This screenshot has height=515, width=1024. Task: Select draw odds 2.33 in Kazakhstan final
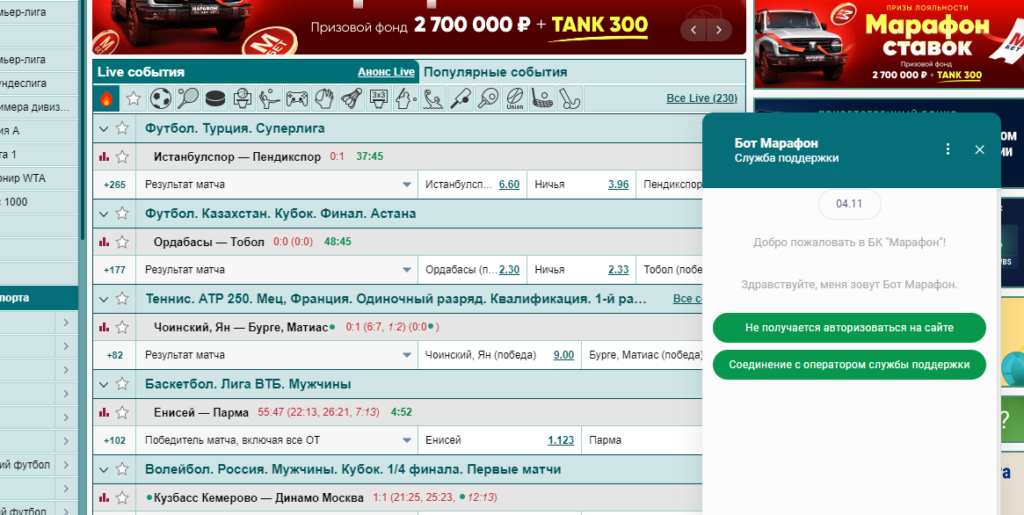point(618,270)
